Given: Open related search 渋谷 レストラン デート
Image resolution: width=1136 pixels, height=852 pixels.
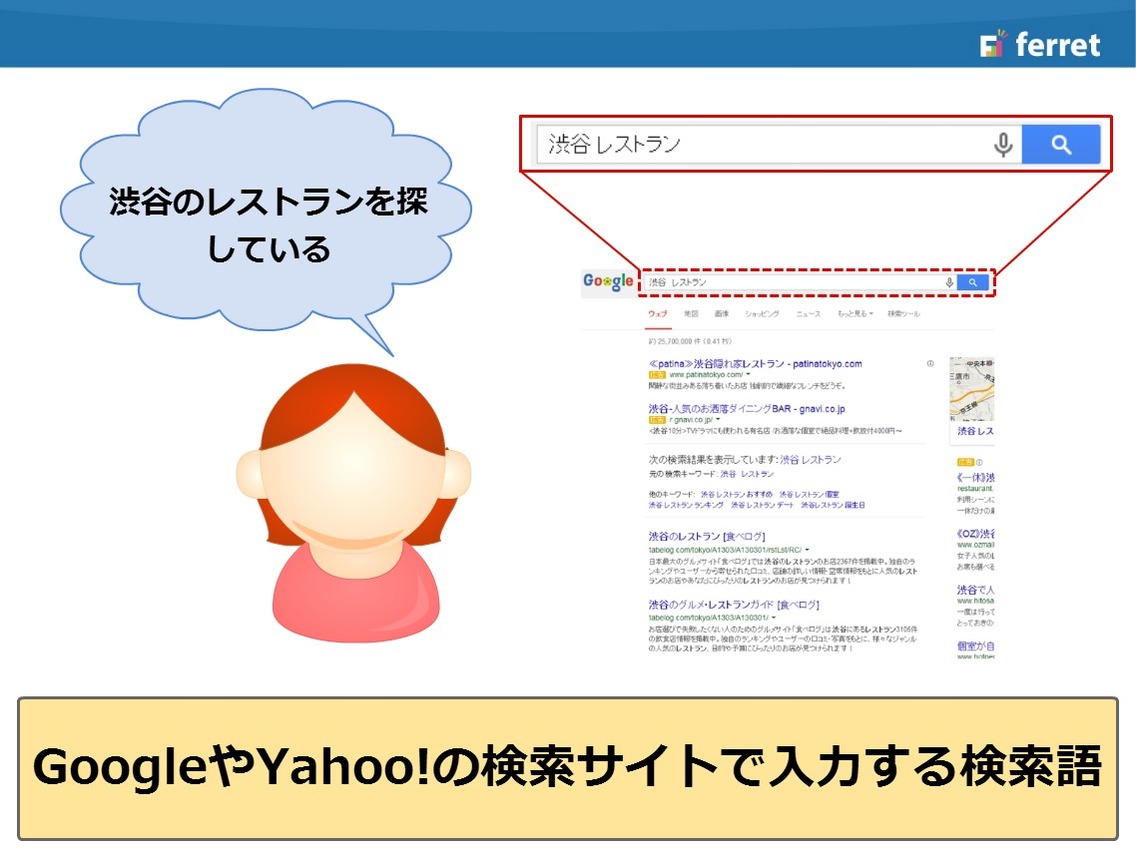Looking at the screenshot, I should pyautogui.click(x=762, y=505).
